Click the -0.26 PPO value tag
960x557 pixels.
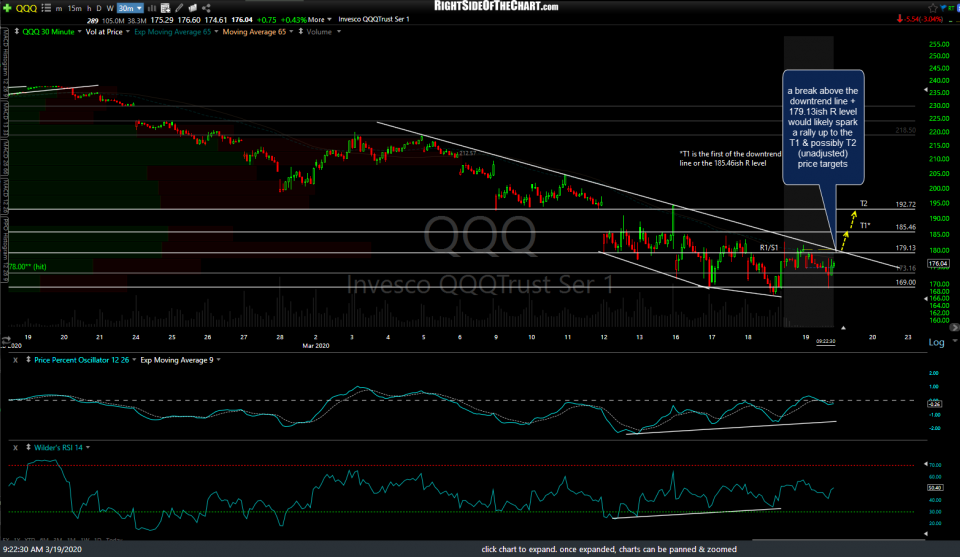[x=935, y=404]
